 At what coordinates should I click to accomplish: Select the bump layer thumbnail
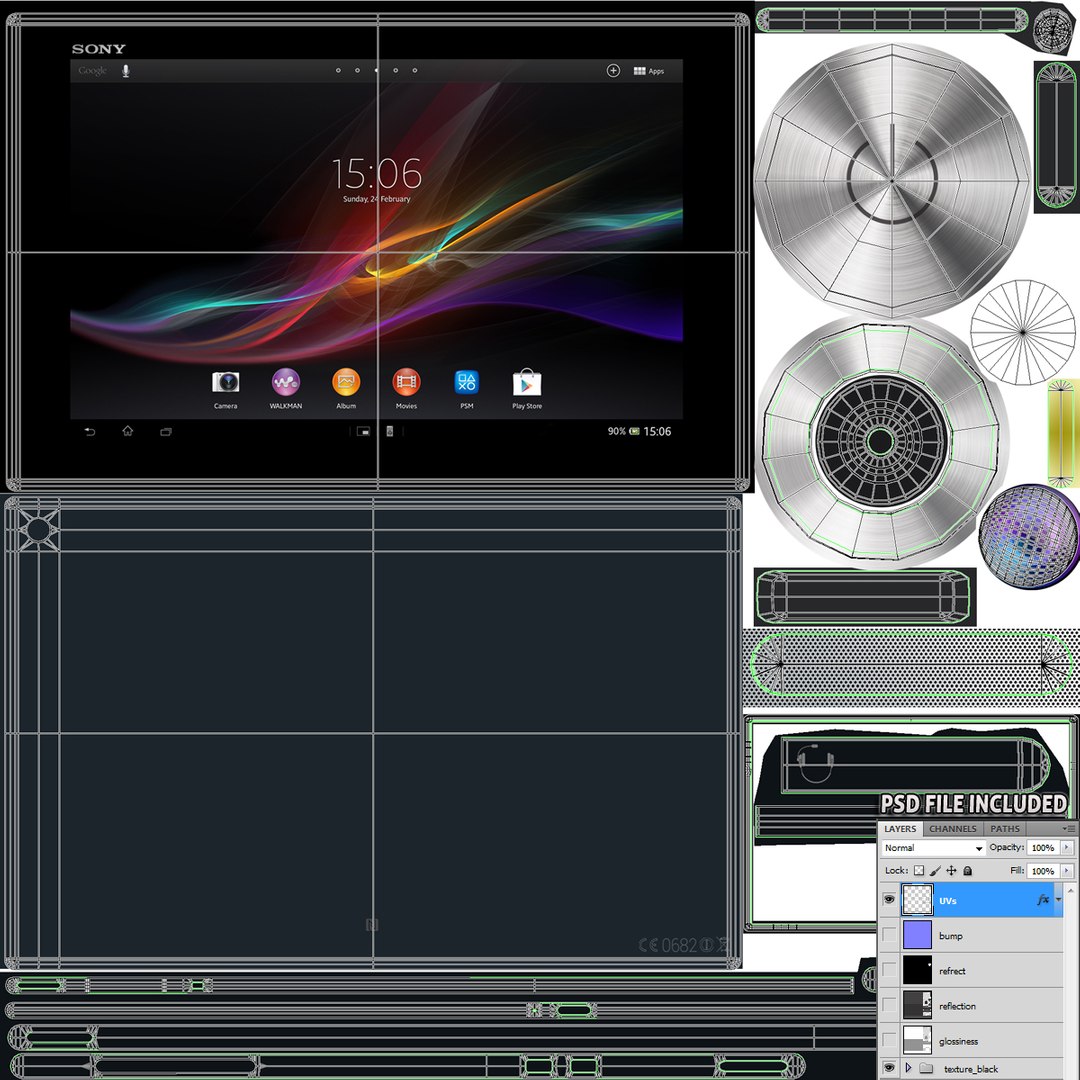[x=917, y=935]
